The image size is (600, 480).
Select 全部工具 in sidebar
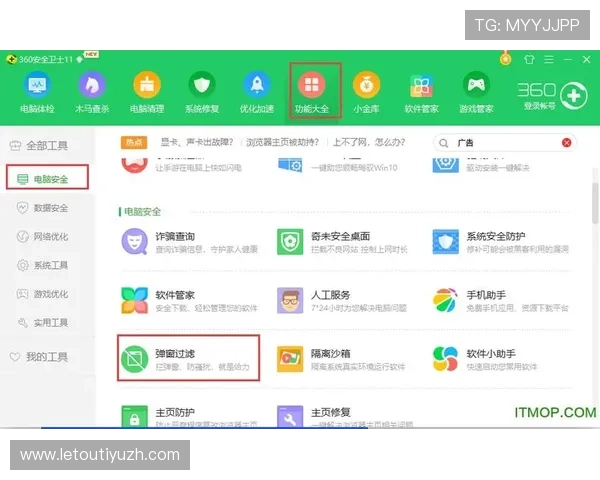click(x=39, y=145)
